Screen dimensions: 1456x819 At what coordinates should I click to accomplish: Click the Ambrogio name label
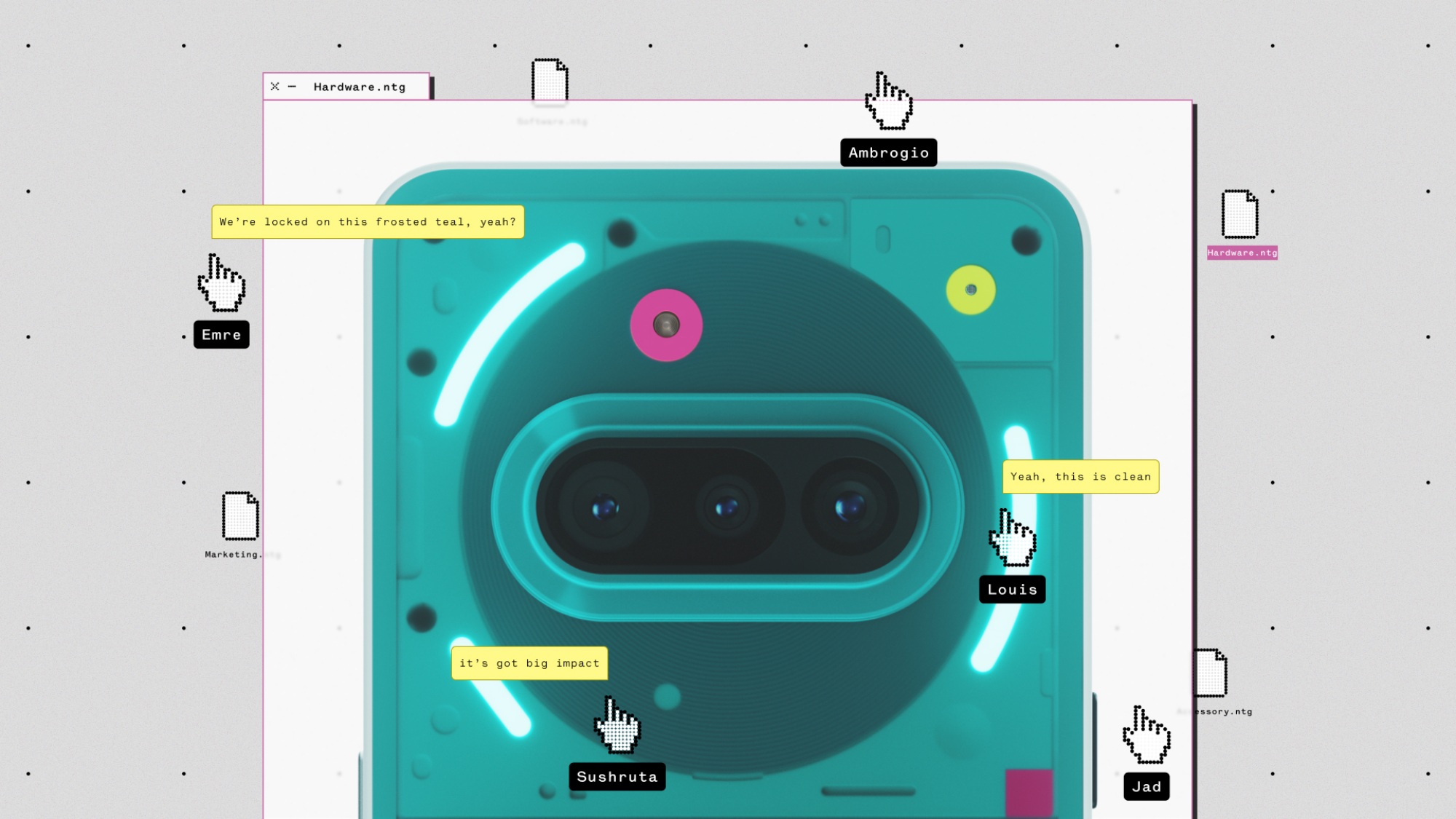pos(888,153)
